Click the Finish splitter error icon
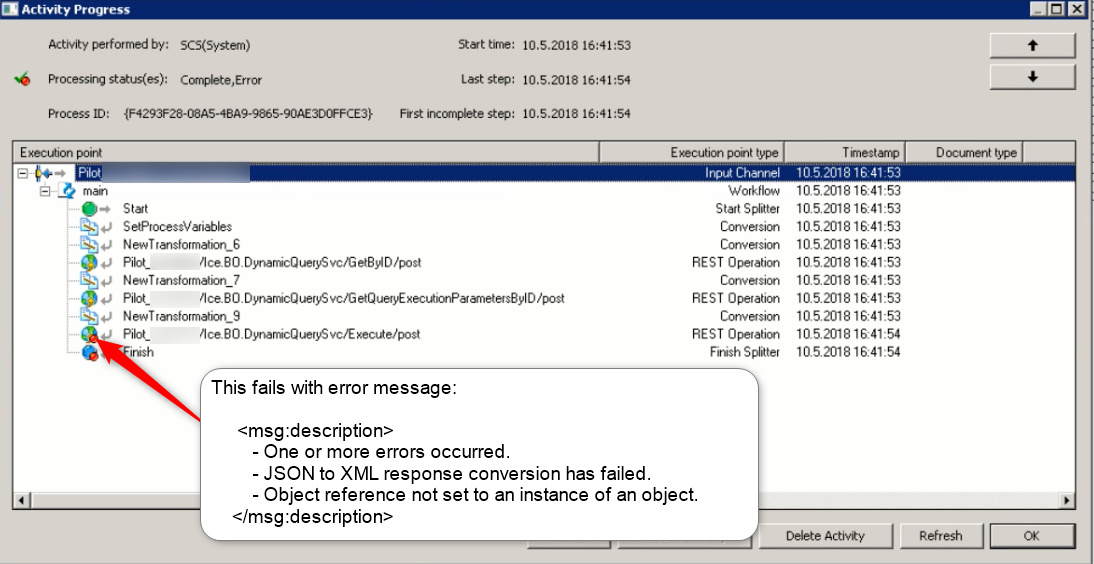1094x564 pixels. 90,352
